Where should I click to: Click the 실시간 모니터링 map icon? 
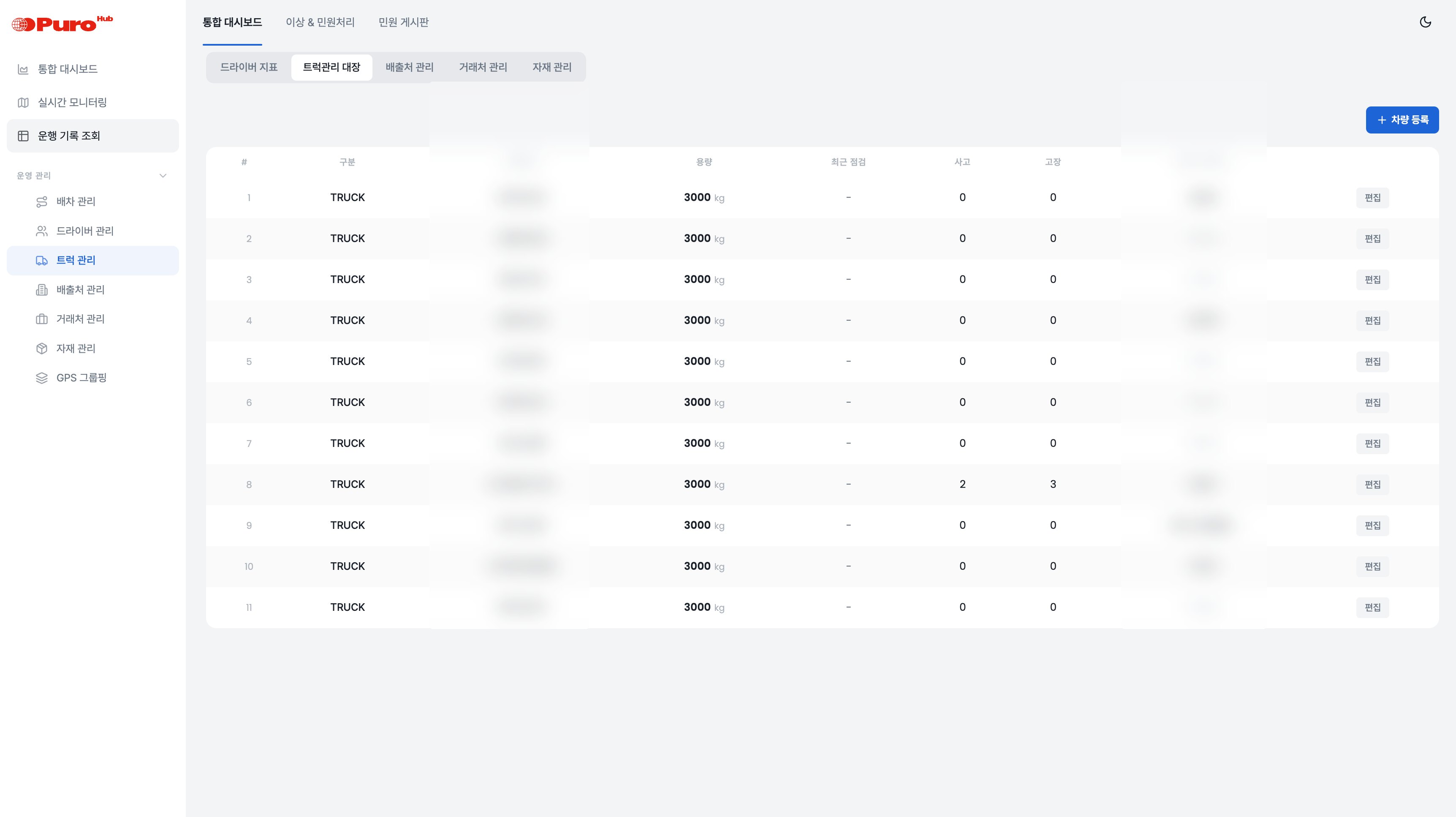coord(23,102)
